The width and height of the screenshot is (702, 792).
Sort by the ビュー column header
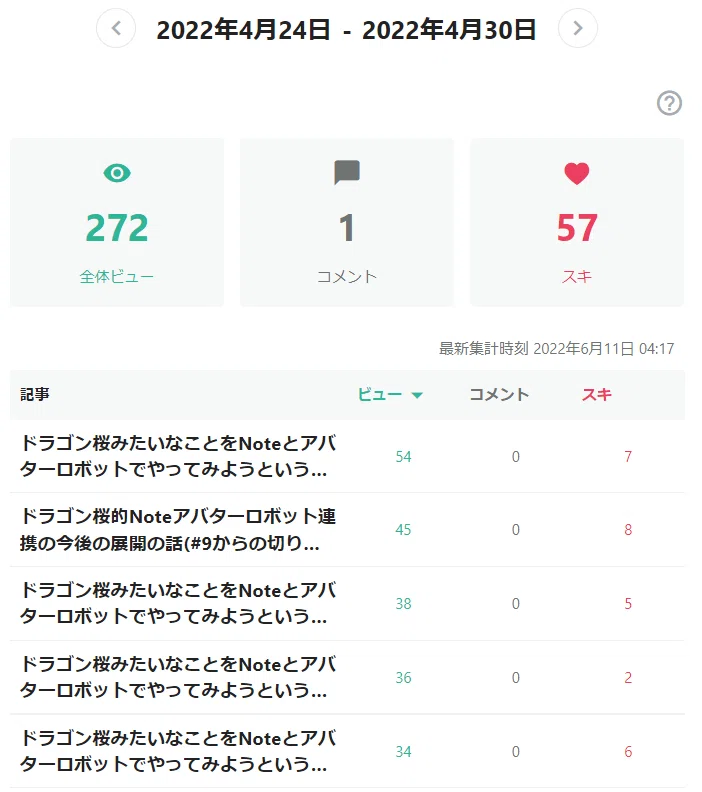tap(380, 394)
